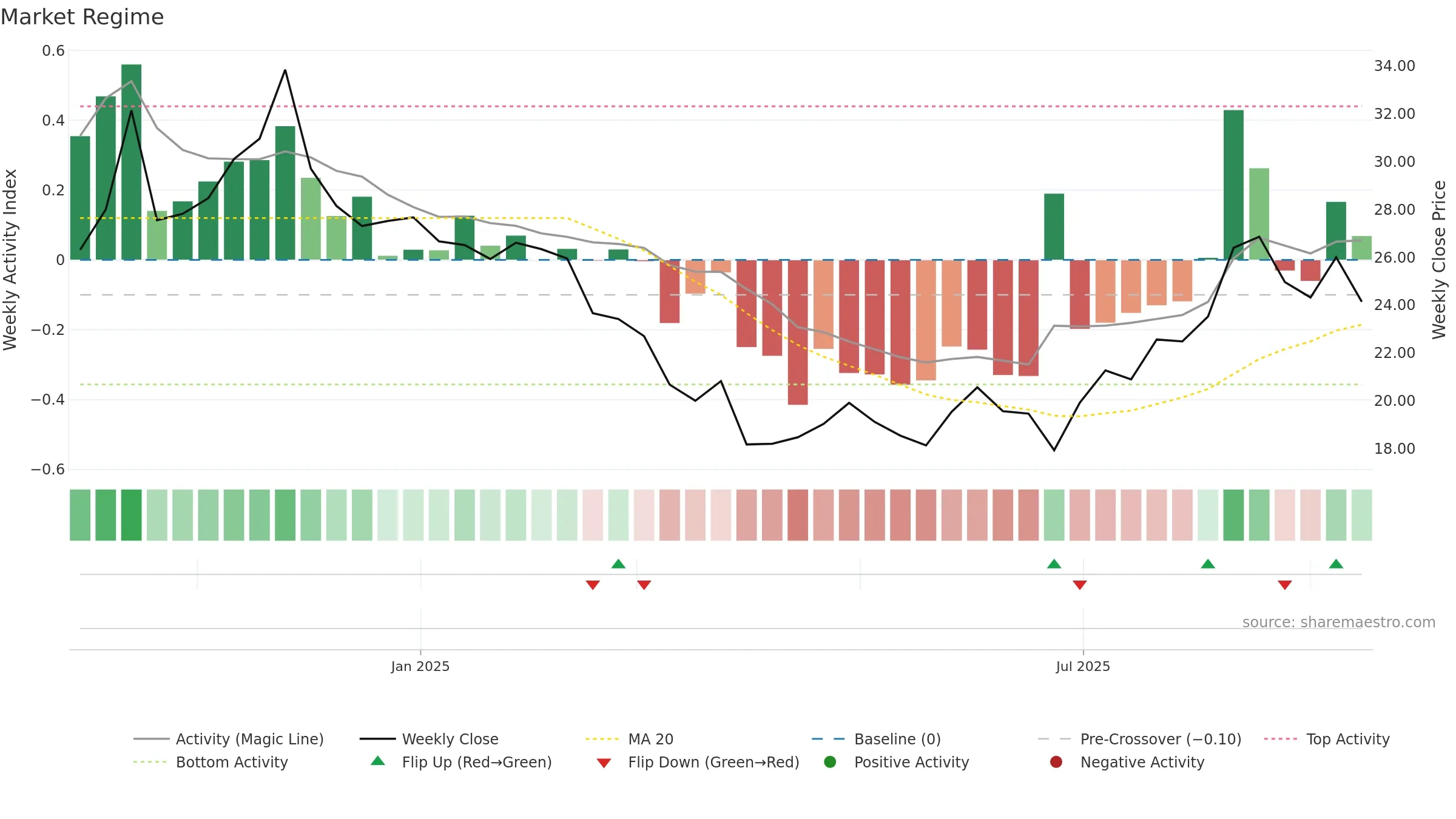This screenshot has width=1456, height=819.
Task: Click the −0.6 activity axis tick label
Action: (48, 470)
